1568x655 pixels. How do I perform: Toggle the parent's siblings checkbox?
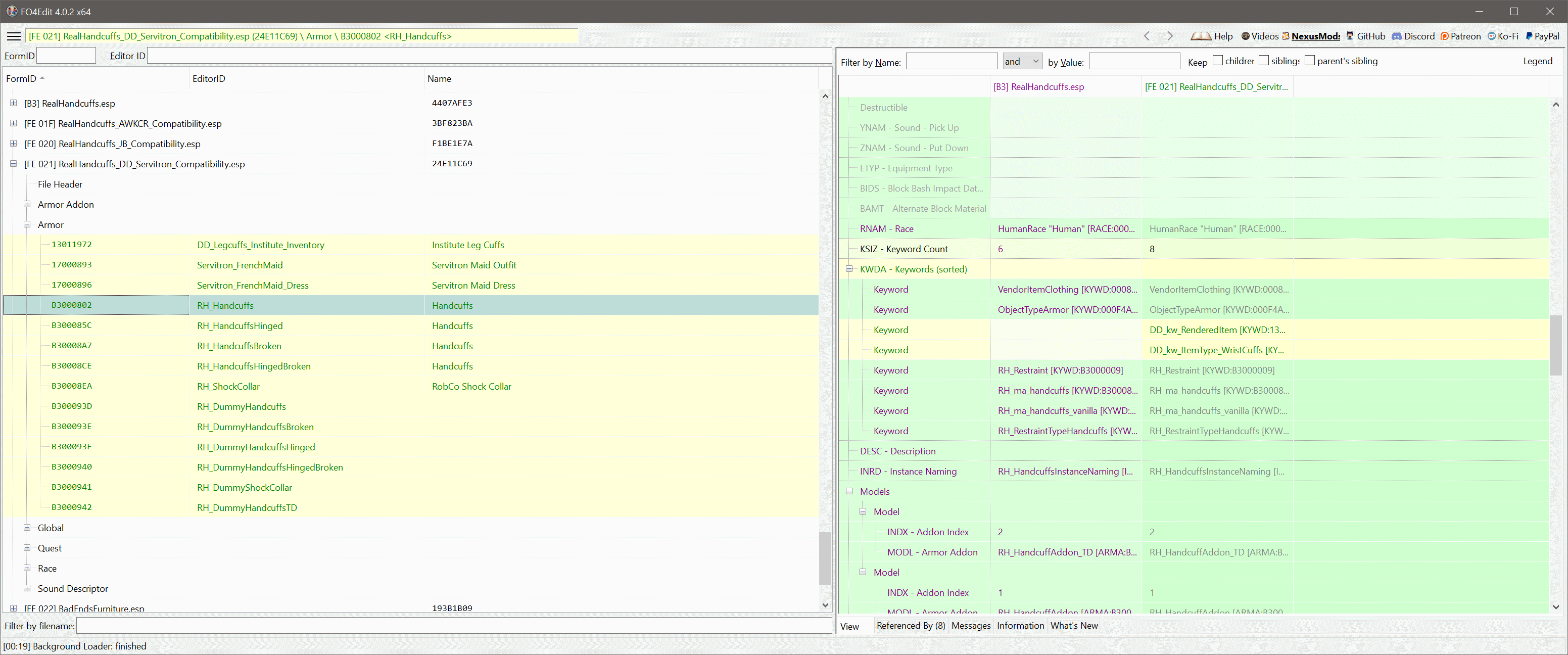(1310, 61)
